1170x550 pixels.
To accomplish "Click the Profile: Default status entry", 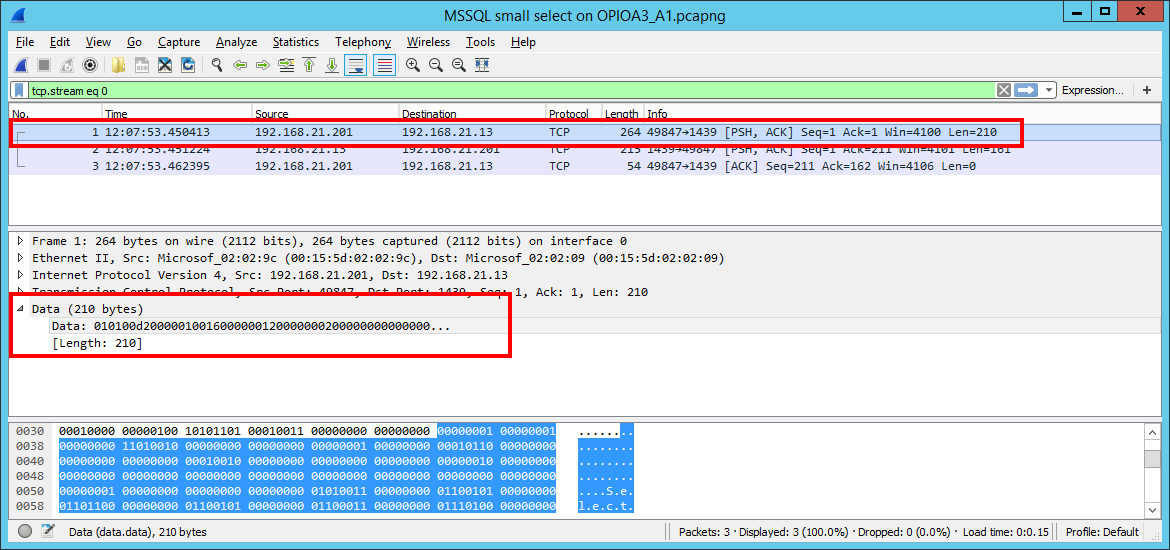I will coord(1101,532).
